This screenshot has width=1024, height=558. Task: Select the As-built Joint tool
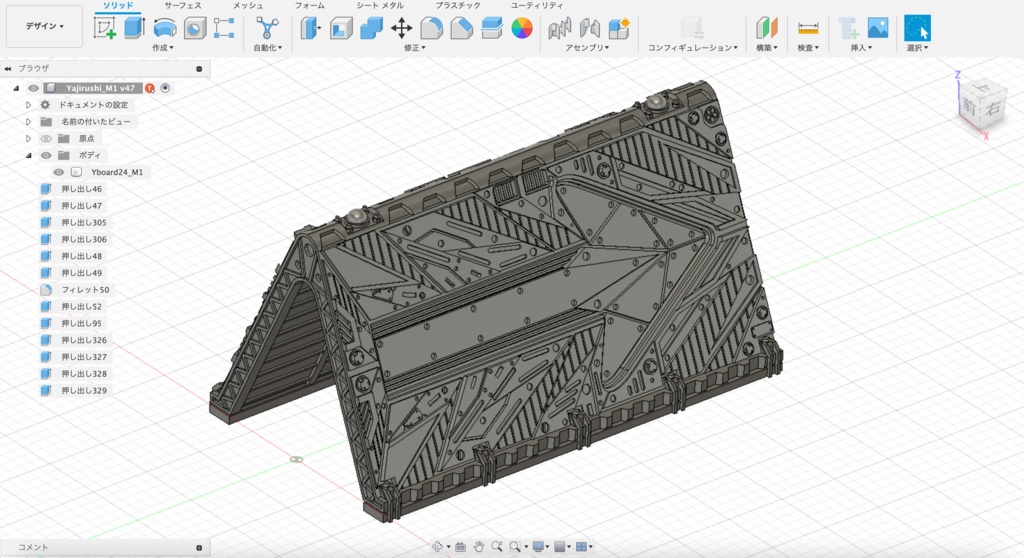click(x=589, y=28)
